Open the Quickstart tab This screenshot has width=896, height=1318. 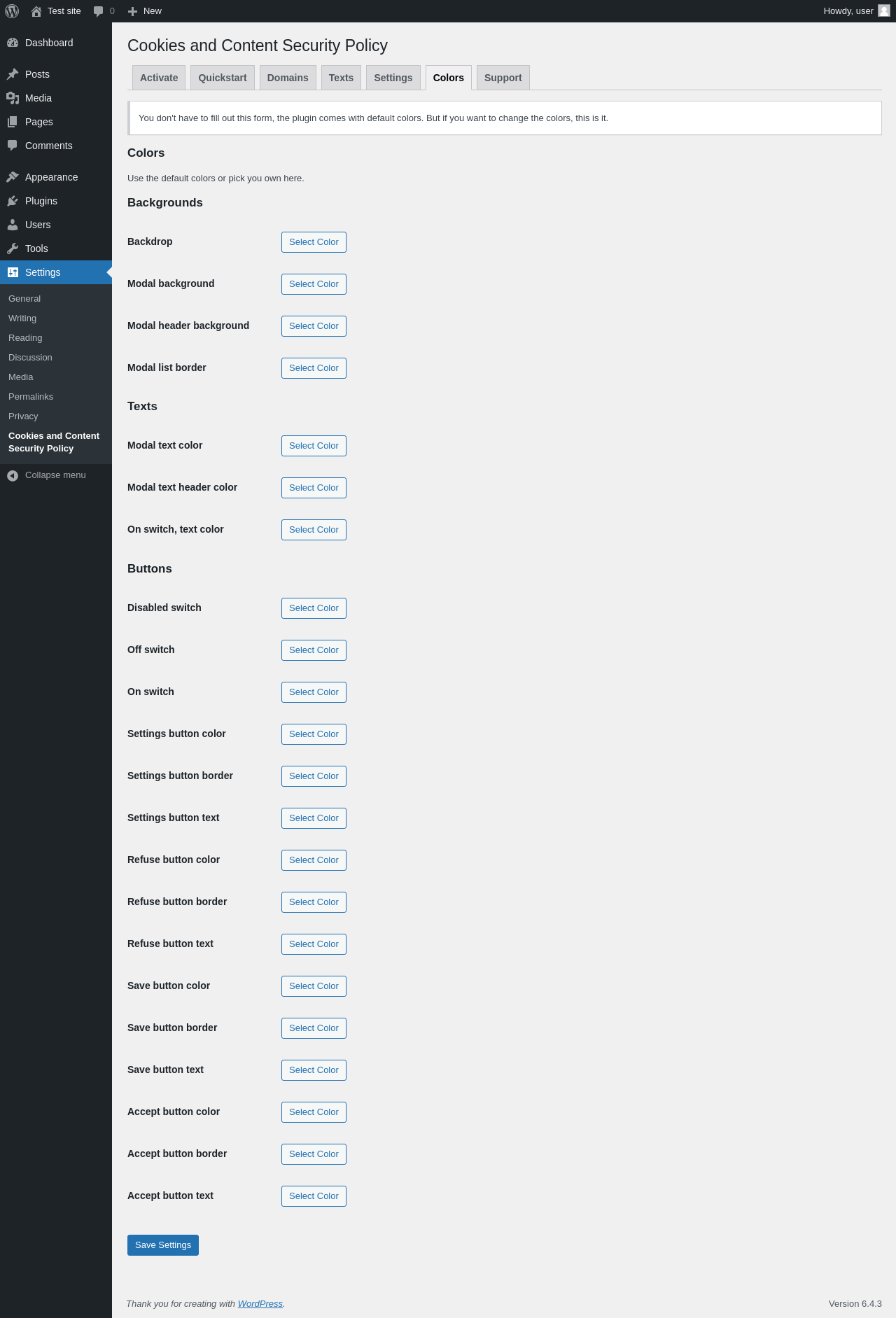coord(223,78)
